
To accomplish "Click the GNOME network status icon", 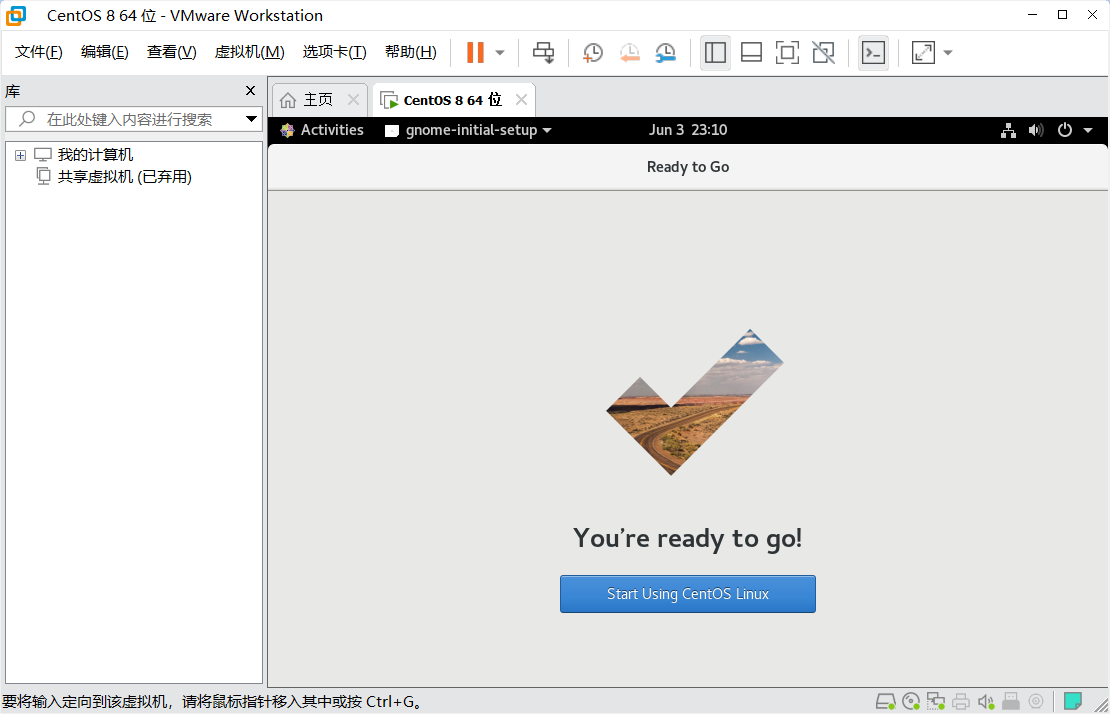I will click(1008, 130).
